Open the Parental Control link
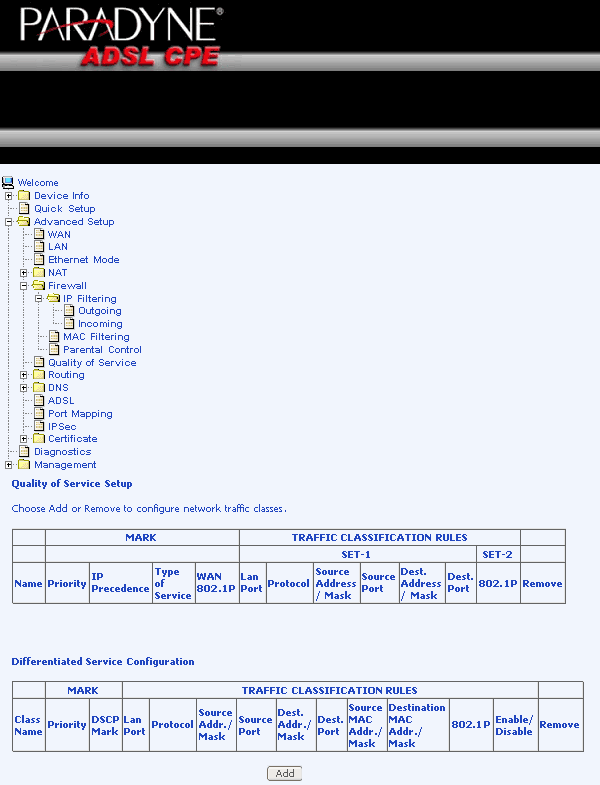 [x=102, y=350]
